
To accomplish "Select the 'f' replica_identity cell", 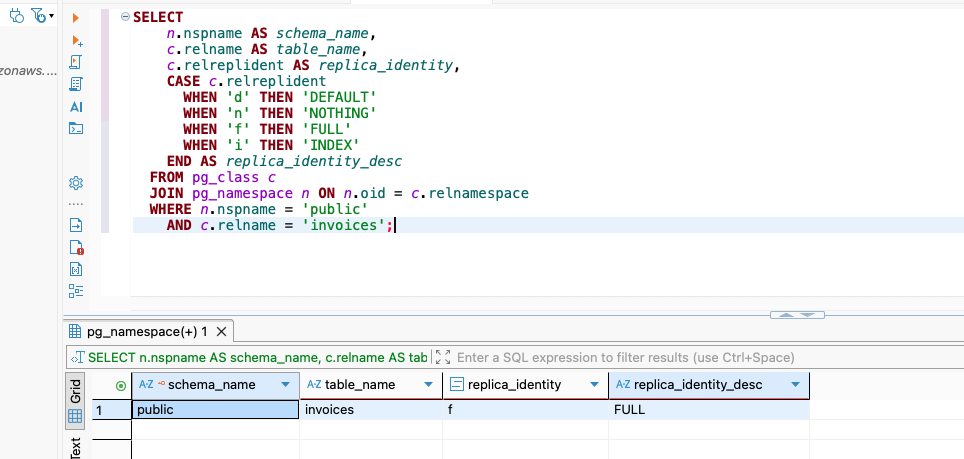I will [526, 410].
